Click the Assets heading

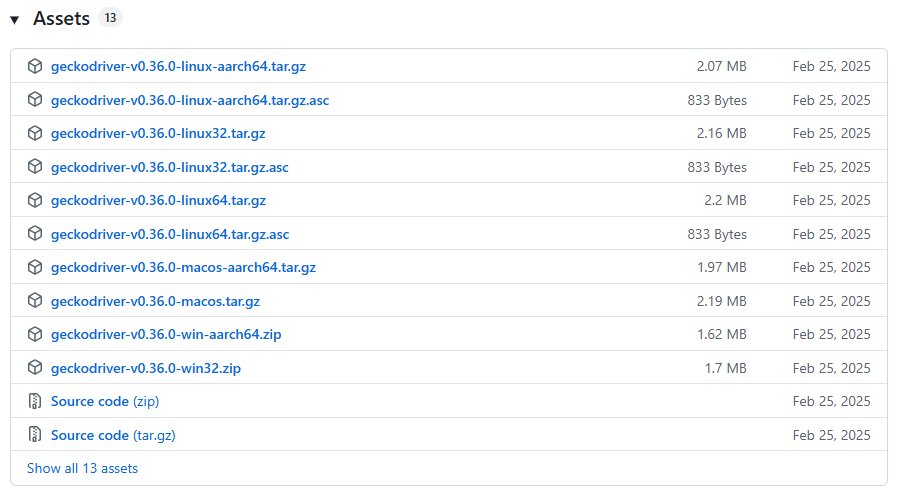(61, 18)
